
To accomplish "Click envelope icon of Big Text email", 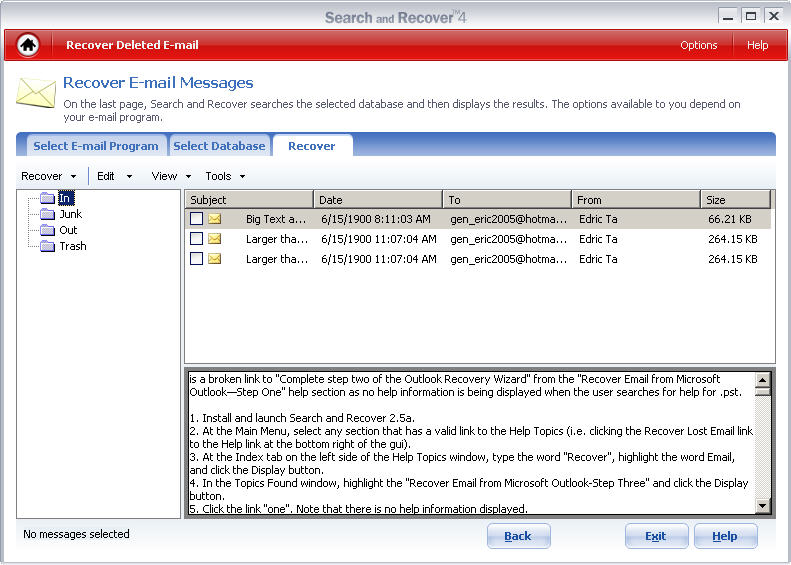I will pos(214,219).
